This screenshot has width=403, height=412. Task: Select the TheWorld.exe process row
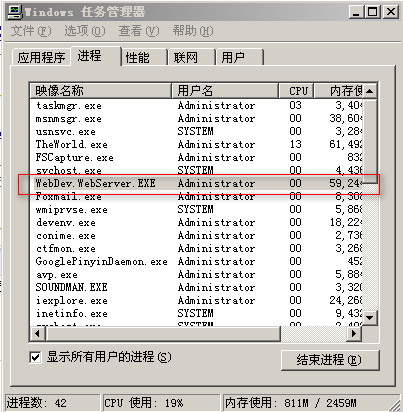click(196, 145)
